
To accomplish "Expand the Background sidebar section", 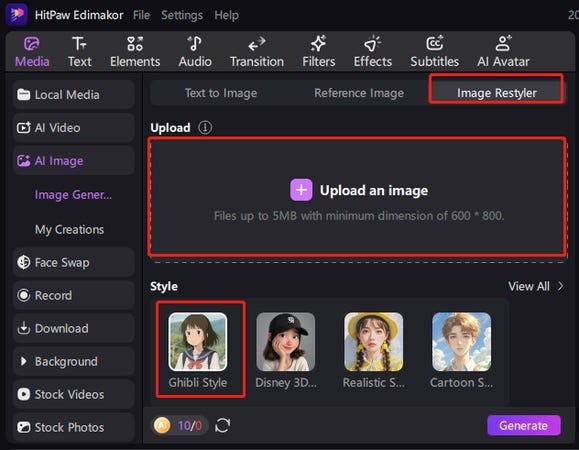I will point(73,361).
